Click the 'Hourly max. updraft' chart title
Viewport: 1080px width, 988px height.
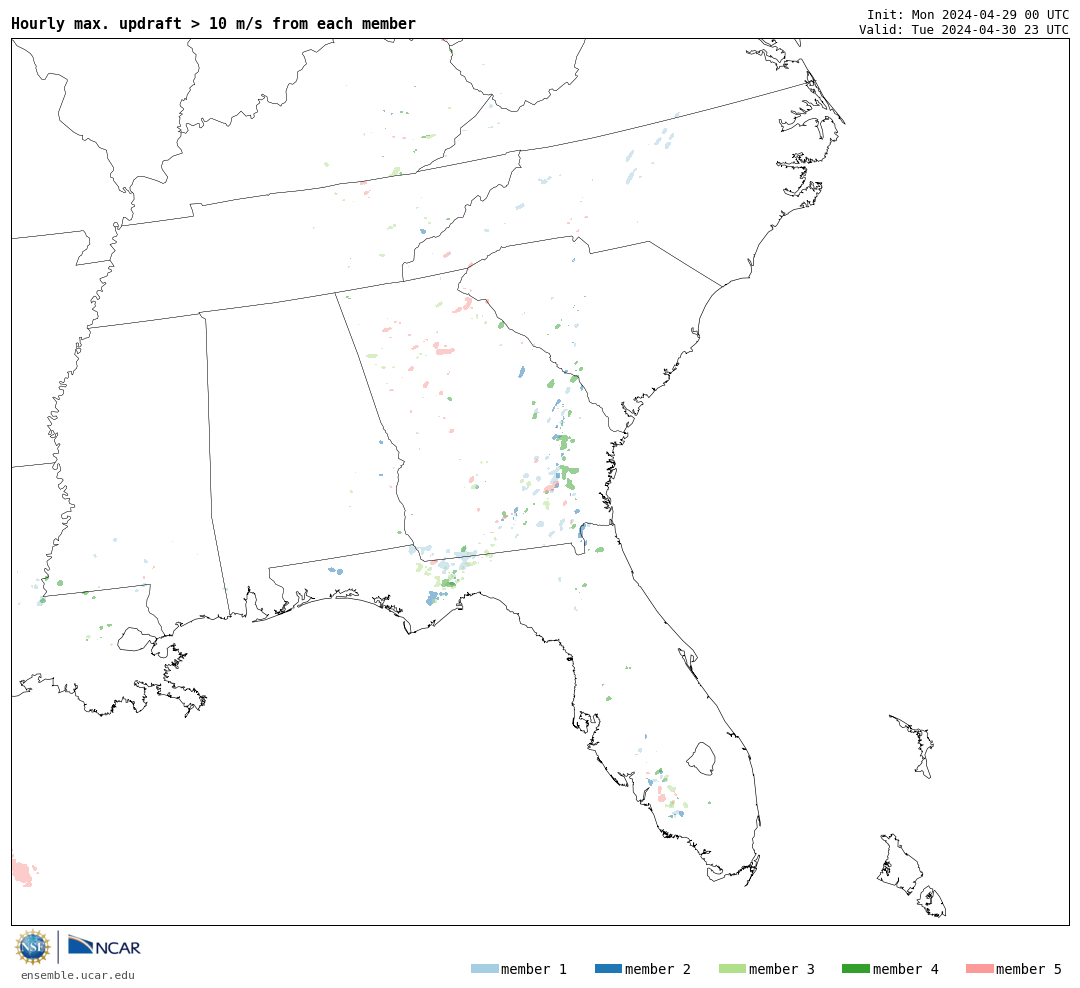pos(214,23)
